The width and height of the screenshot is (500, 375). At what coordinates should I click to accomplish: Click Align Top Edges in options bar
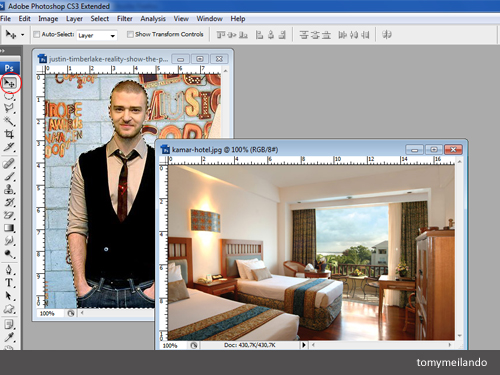coord(221,34)
